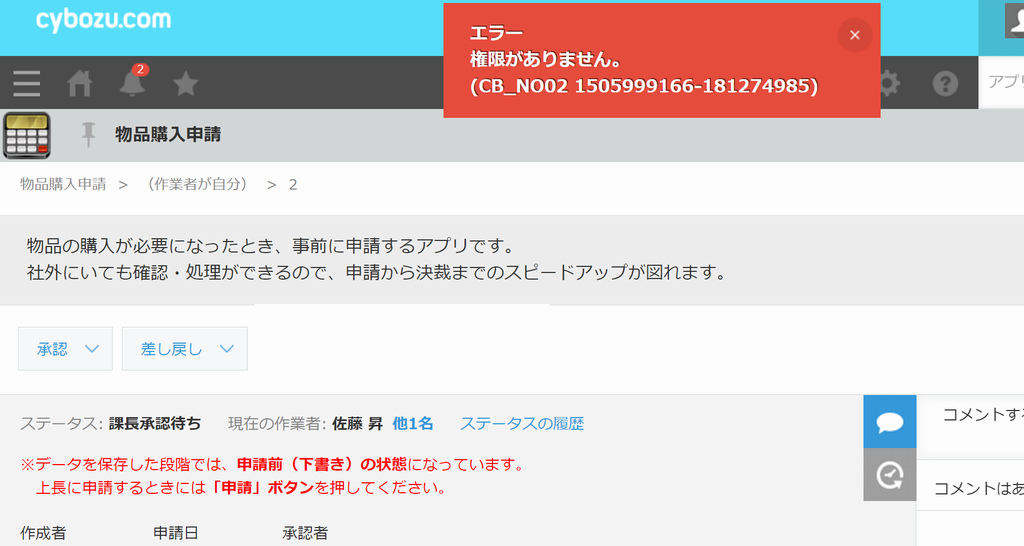Screen dimensions: 1024x546
Task: Click the calculator app icon
Action: tap(27, 135)
